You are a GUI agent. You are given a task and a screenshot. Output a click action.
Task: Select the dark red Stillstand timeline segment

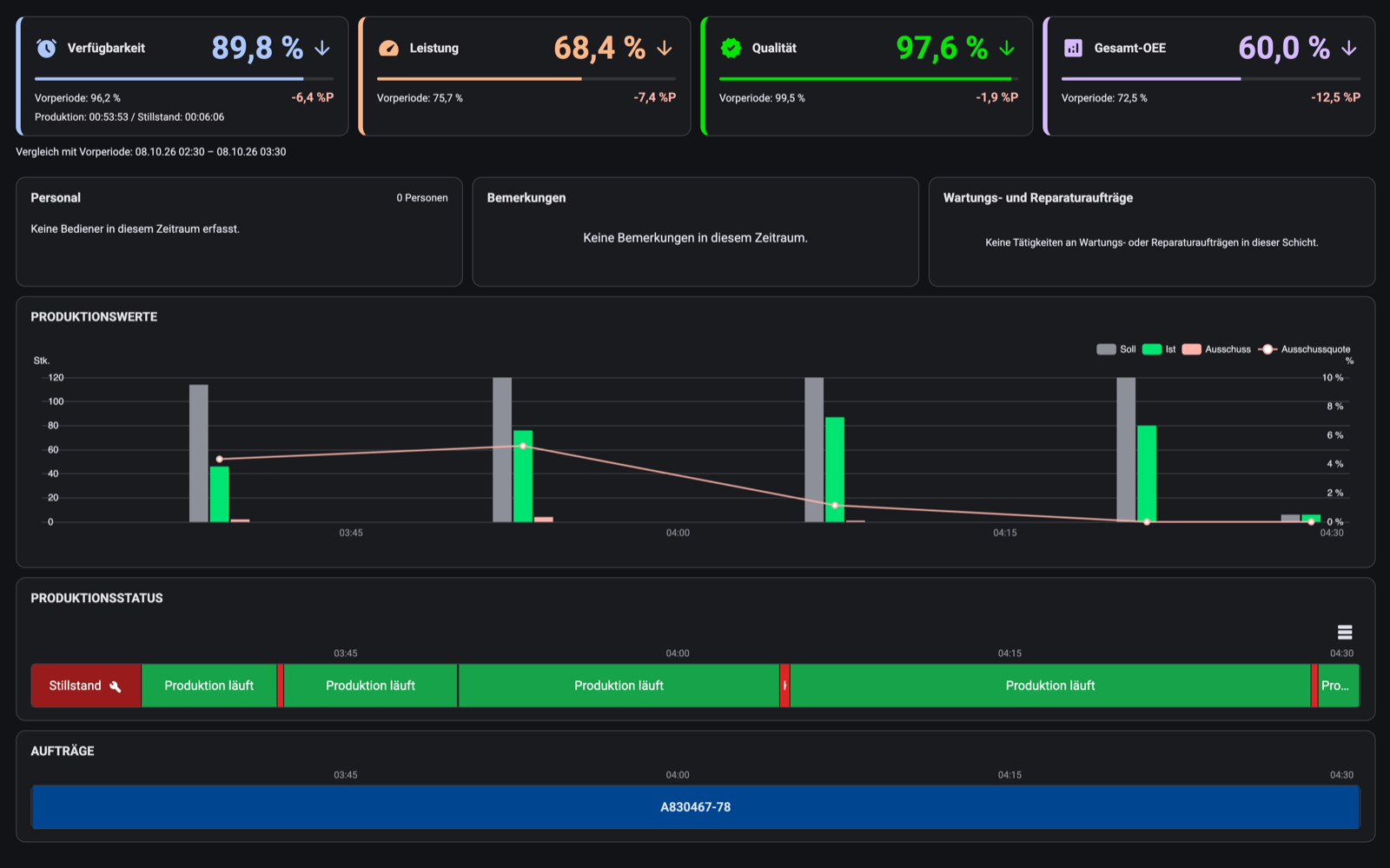tap(86, 686)
